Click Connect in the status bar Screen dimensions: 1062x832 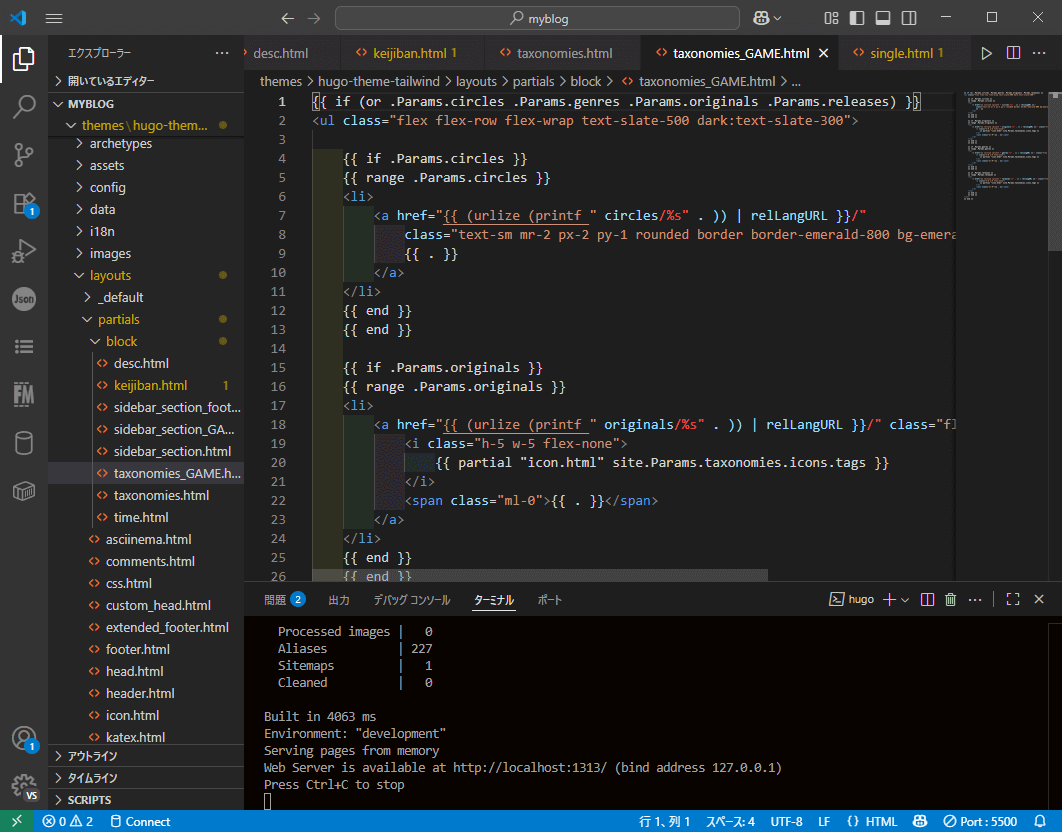click(140, 821)
